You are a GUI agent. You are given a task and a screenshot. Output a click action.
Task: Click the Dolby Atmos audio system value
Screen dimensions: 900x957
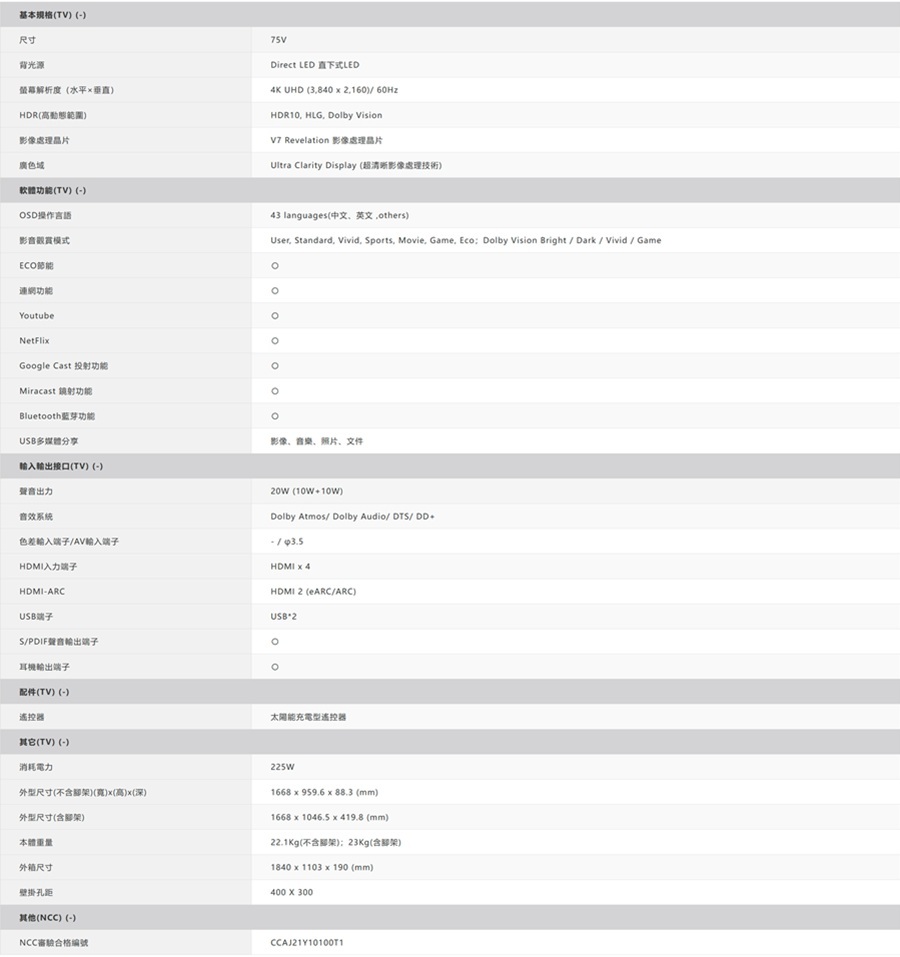point(352,517)
